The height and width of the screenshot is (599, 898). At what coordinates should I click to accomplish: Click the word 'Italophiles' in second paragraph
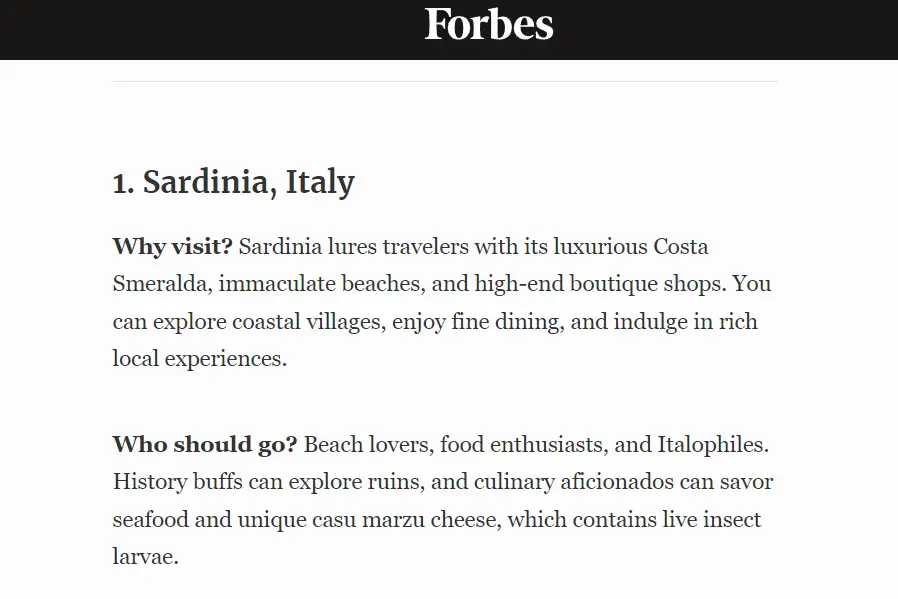(x=710, y=445)
